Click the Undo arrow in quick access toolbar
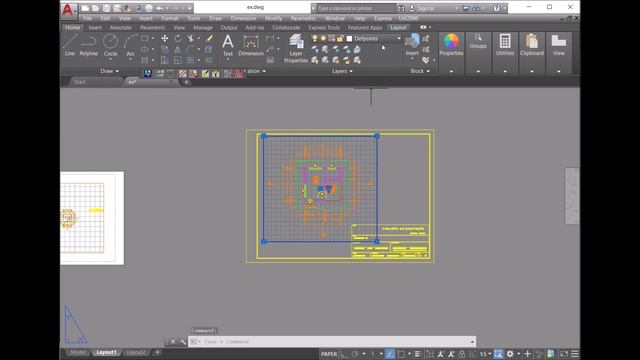The height and width of the screenshot is (360, 640). click(160, 8)
